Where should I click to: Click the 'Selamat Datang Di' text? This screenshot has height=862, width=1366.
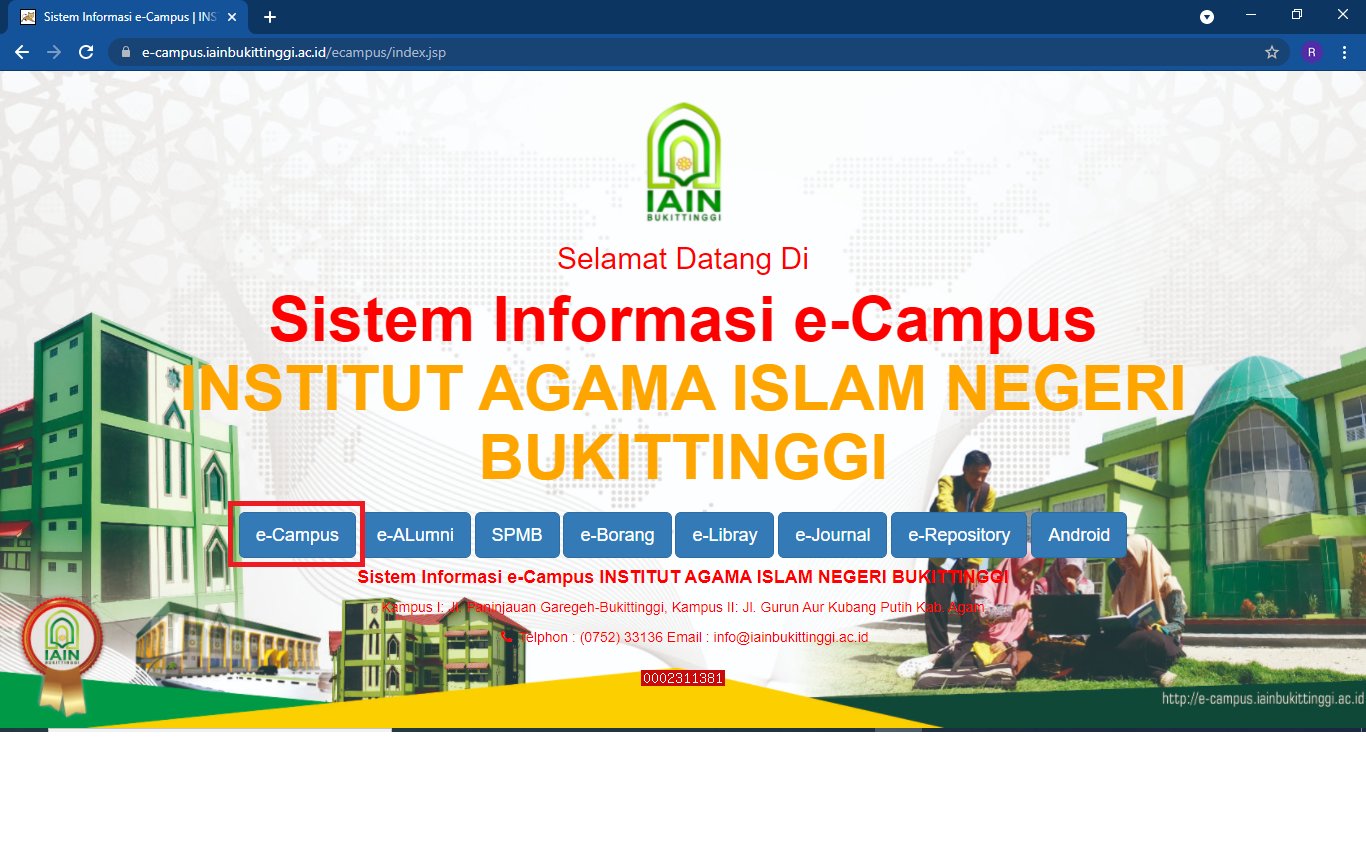683,258
